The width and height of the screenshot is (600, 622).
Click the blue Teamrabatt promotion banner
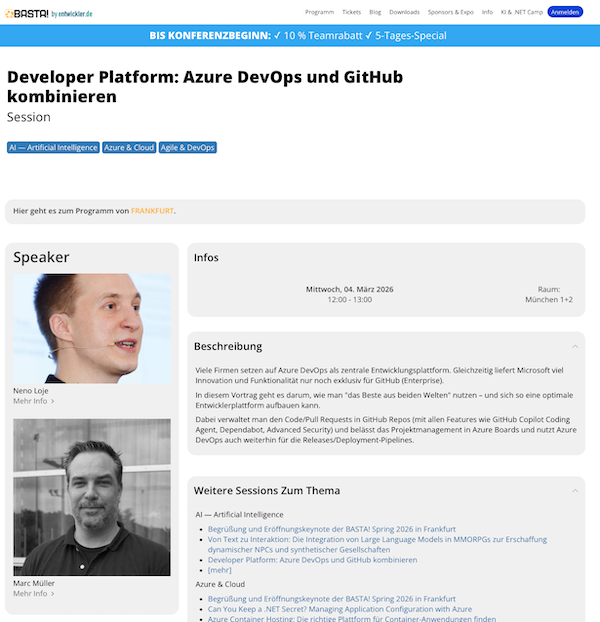pyautogui.click(x=300, y=36)
